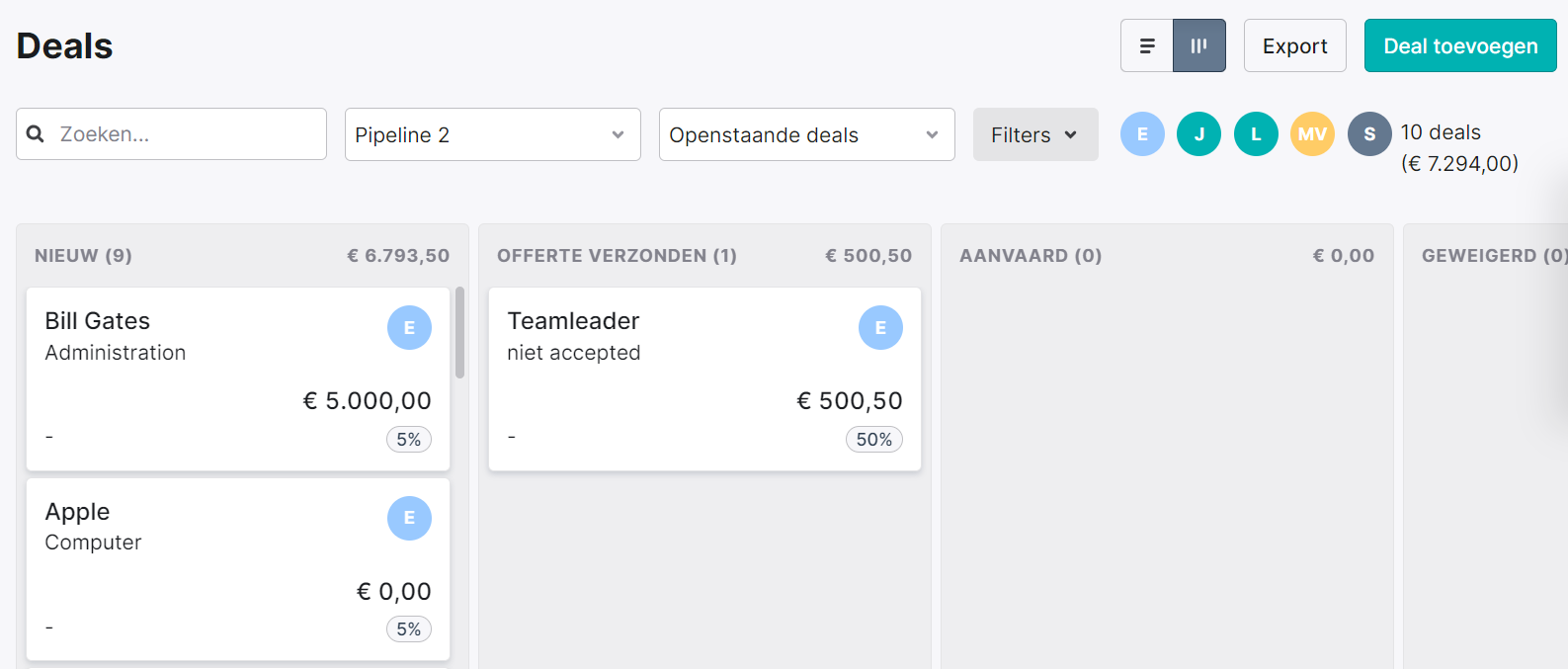Open the Apple Computer deal card
Viewport: 1568px width, 669px height.
coord(238,569)
